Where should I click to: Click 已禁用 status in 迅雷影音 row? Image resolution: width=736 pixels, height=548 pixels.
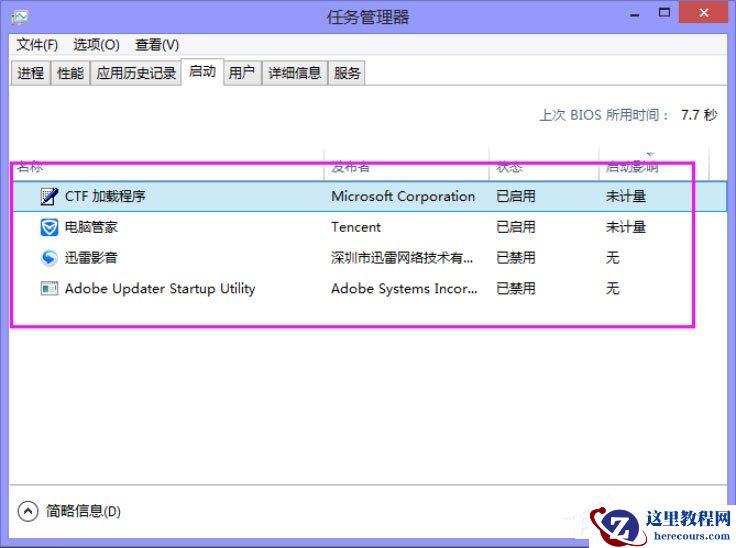516,258
